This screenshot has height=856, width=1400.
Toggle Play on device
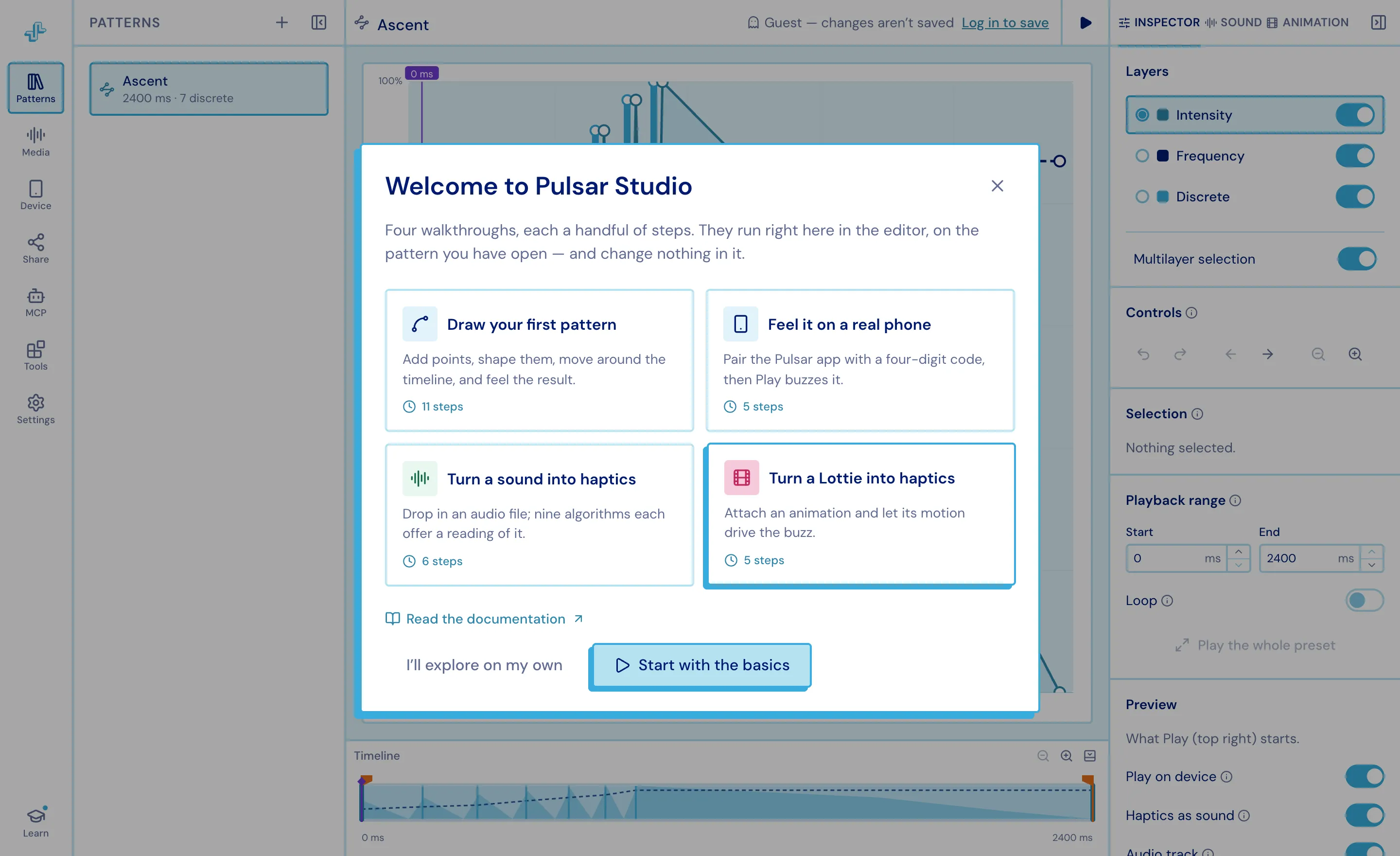(x=1365, y=776)
